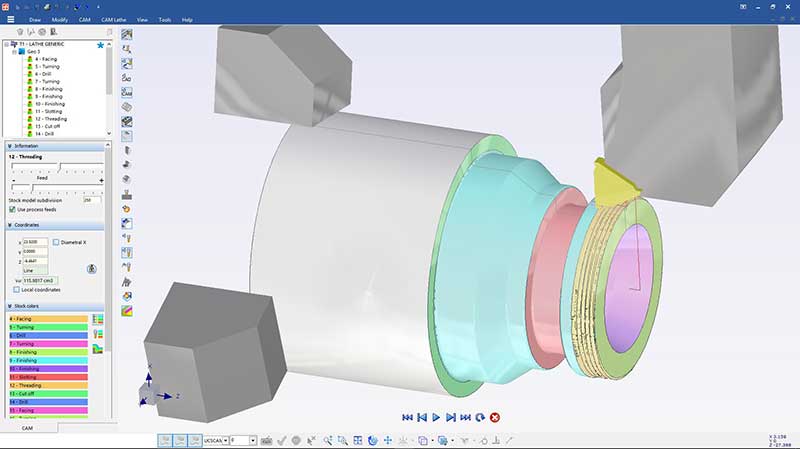Screen dimensions: 800x449
Task: Collapse the Information panel section
Action: click(x=9, y=146)
